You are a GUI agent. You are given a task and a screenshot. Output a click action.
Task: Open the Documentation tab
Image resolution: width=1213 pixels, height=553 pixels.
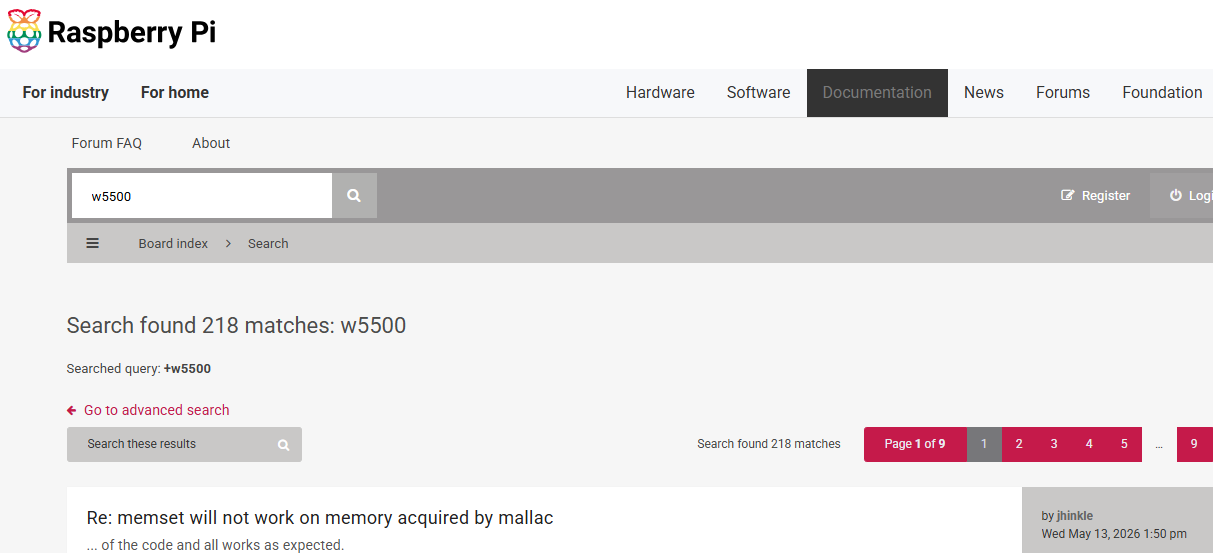point(877,93)
